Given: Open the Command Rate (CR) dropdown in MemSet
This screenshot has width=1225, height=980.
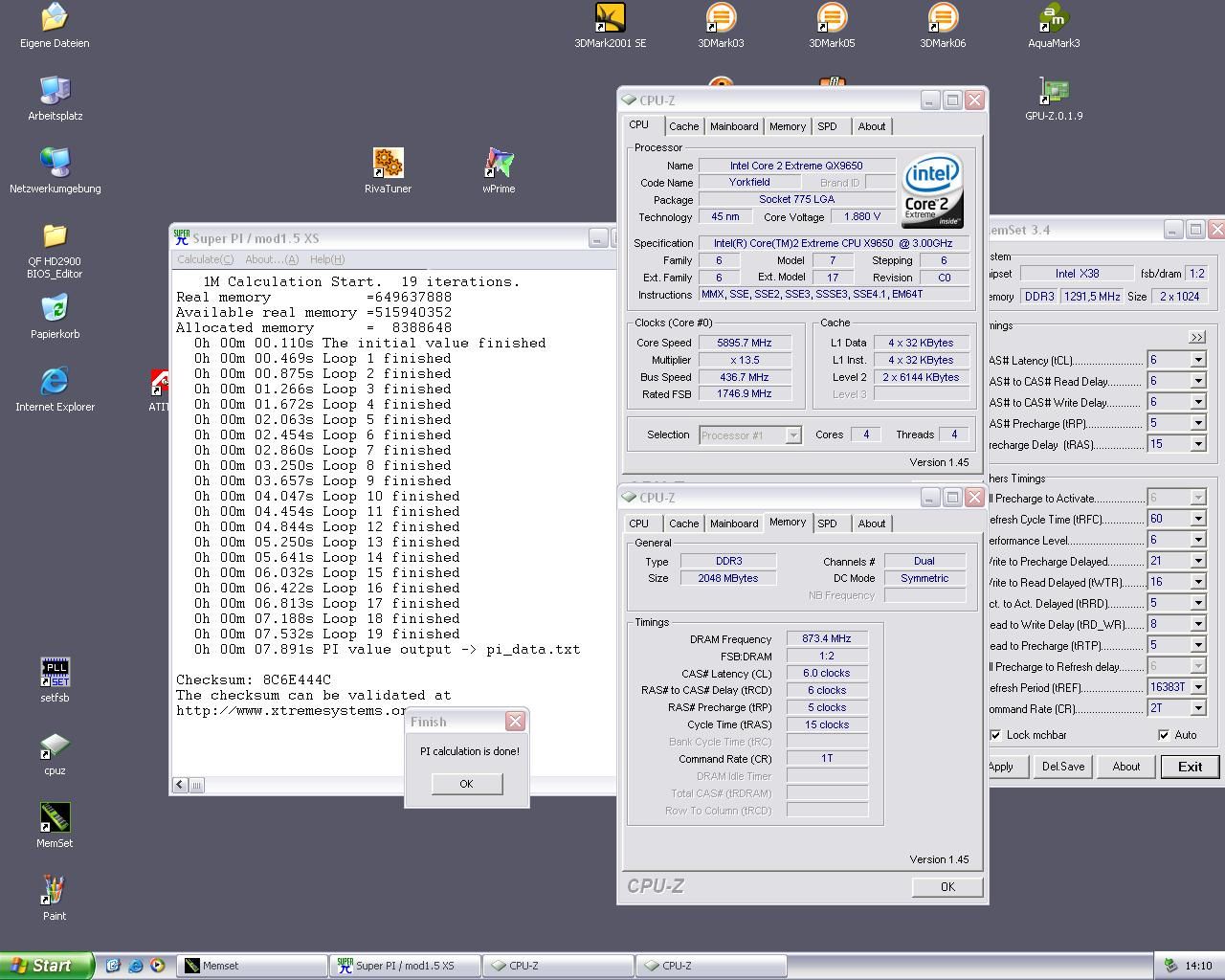Looking at the screenshot, I should [1197, 708].
